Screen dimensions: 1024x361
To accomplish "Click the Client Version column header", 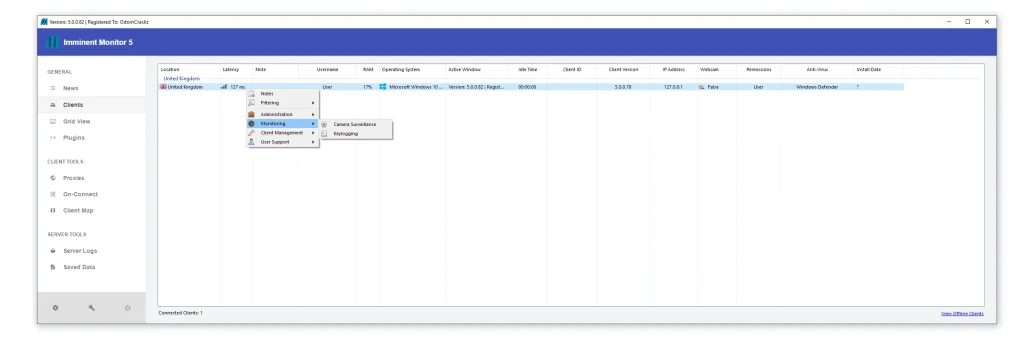I will pyautogui.click(x=623, y=69).
